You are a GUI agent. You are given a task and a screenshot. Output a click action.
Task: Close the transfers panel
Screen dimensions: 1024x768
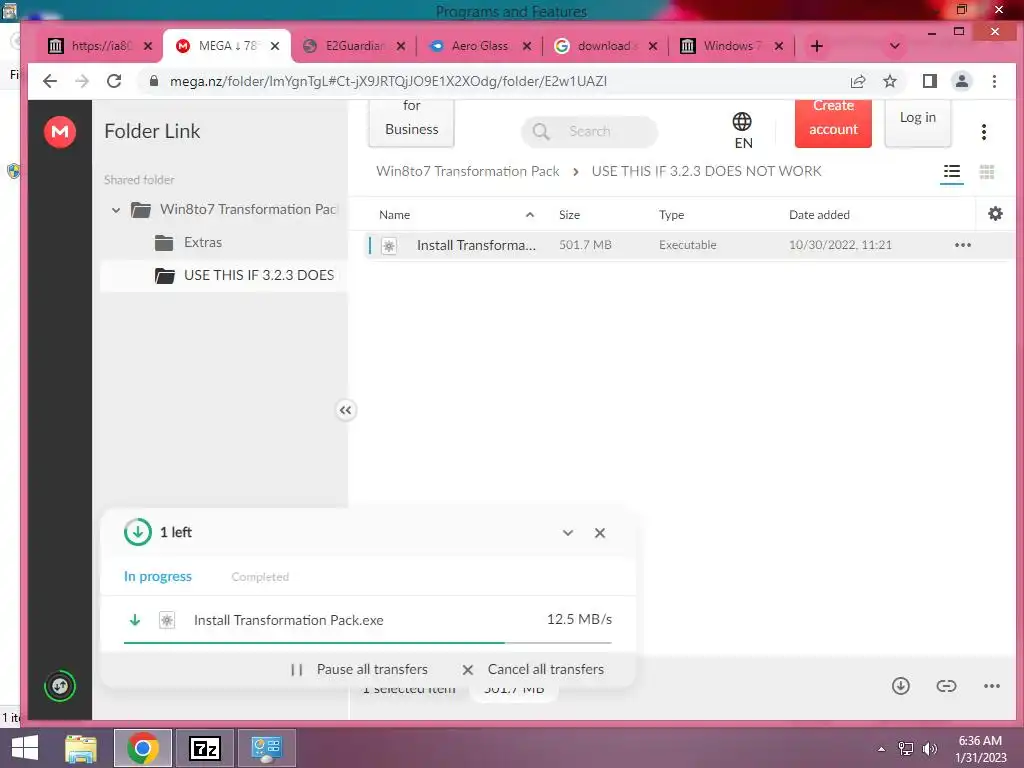tap(600, 533)
